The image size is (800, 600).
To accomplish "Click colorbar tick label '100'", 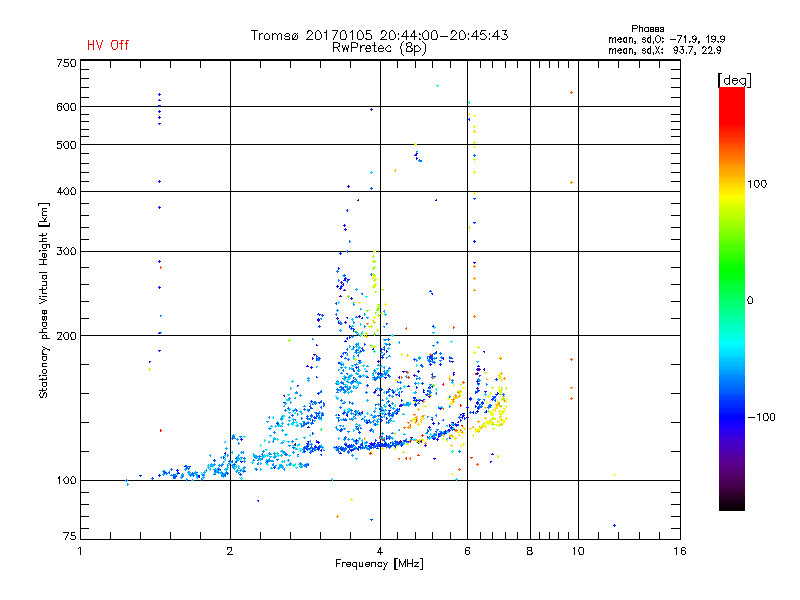I will (x=757, y=184).
